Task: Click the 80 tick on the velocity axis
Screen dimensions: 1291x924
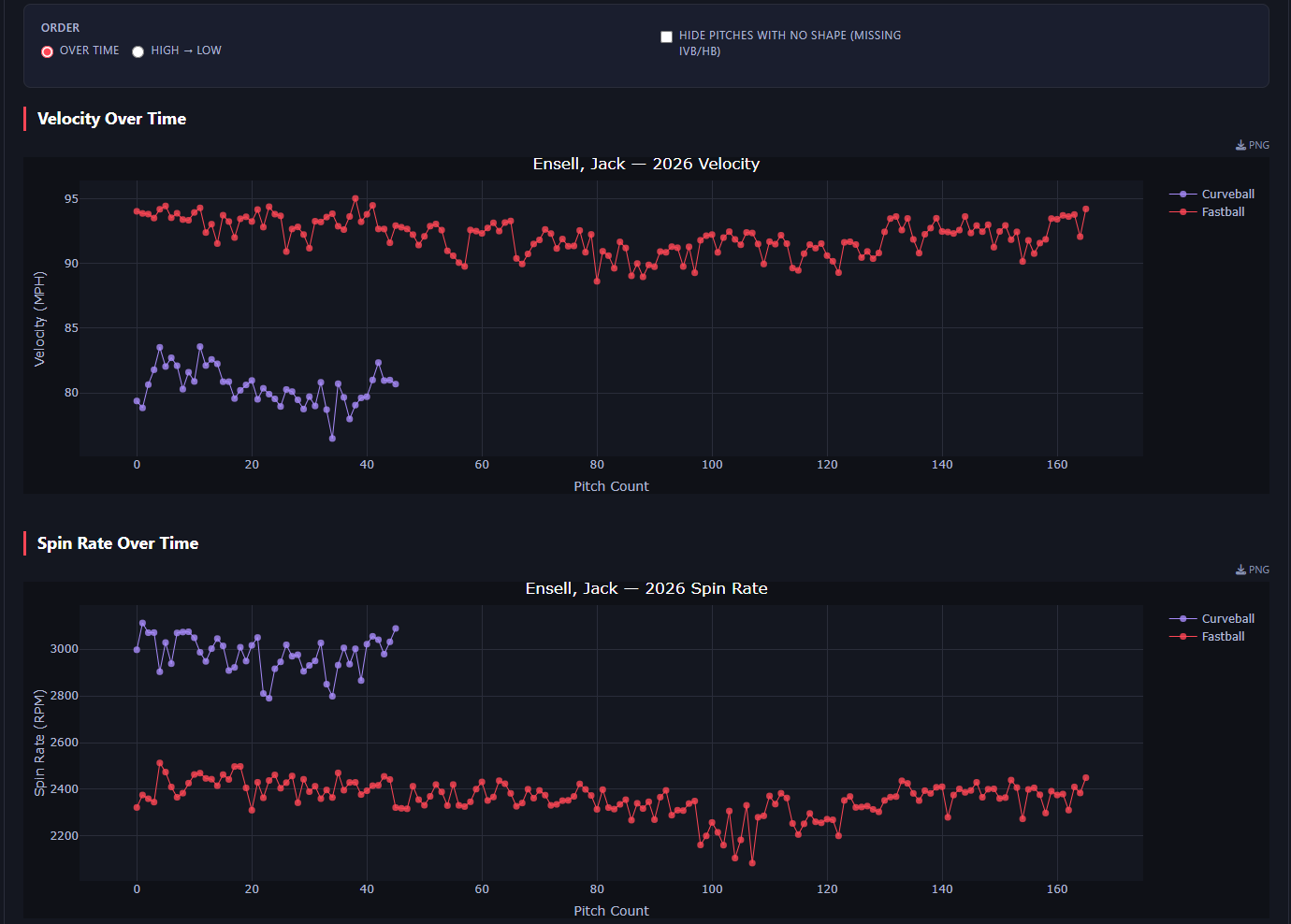Action: (x=71, y=393)
